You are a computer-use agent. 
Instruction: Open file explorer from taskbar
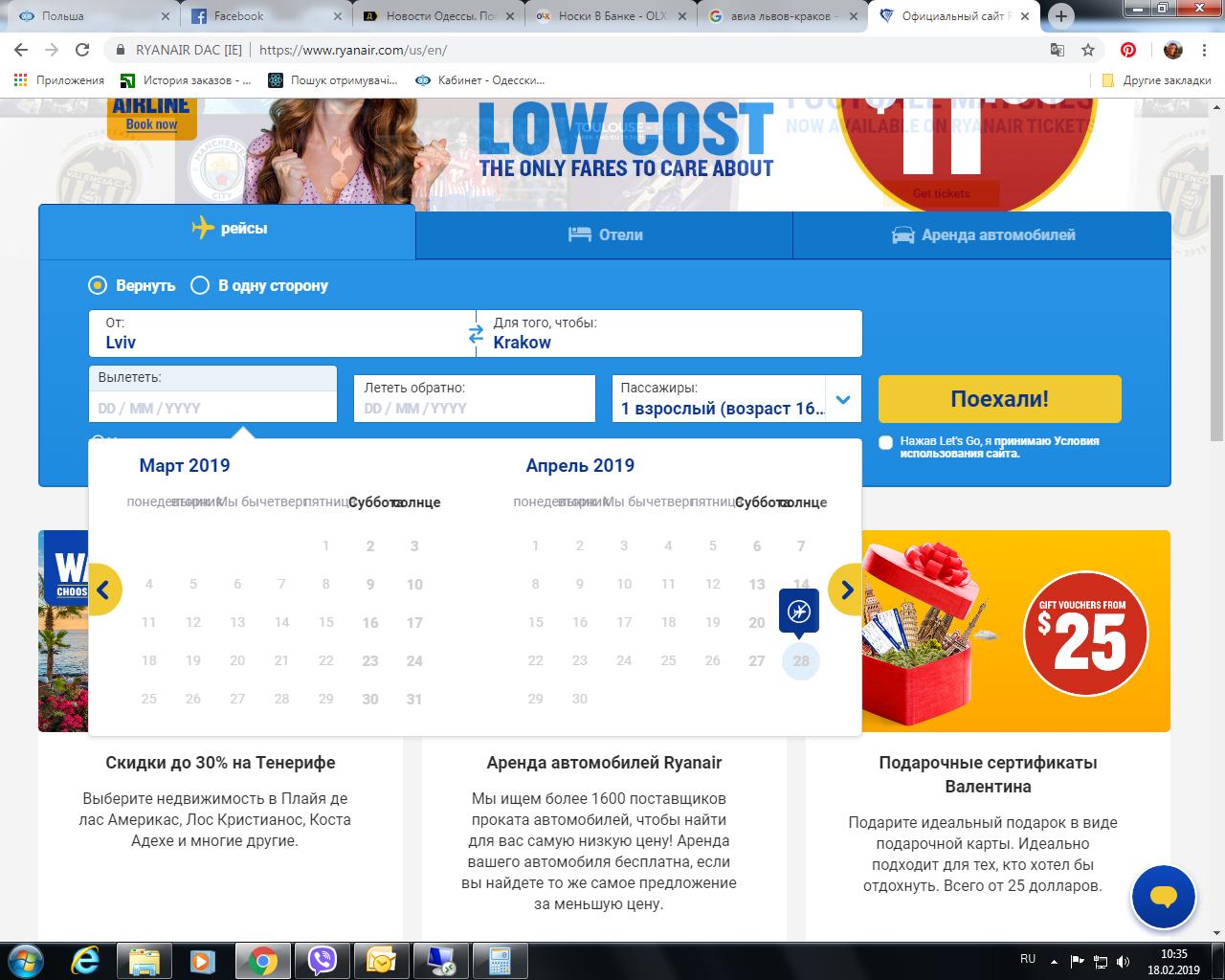(x=145, y=960)
